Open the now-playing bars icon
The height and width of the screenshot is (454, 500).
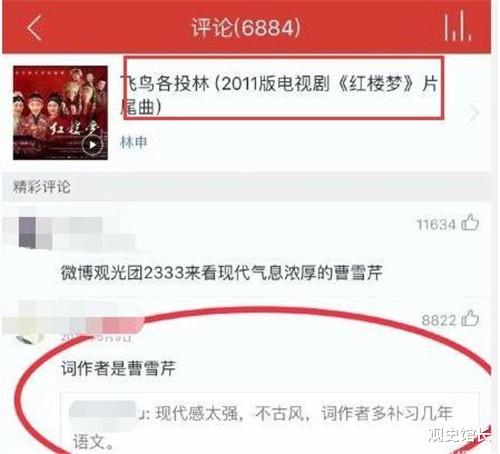pyautogui.click(x=457, y=26)
